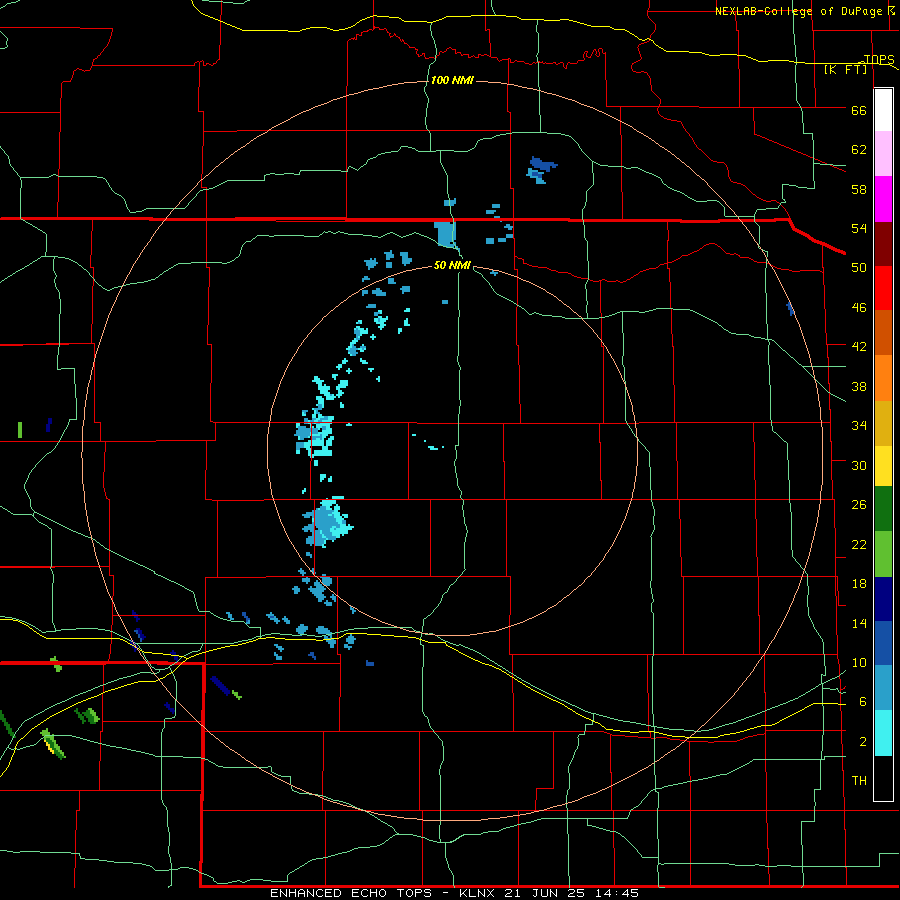Click legend value 38

click(859, 386)
